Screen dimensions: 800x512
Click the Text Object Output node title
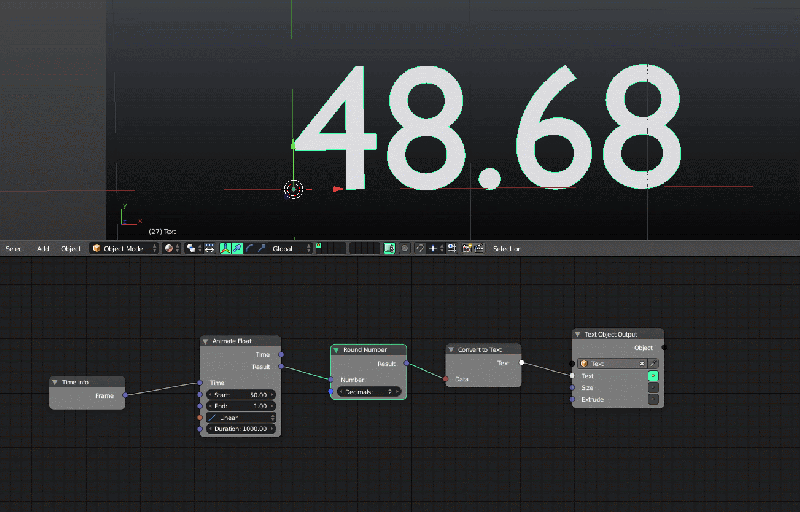[611, 335]
